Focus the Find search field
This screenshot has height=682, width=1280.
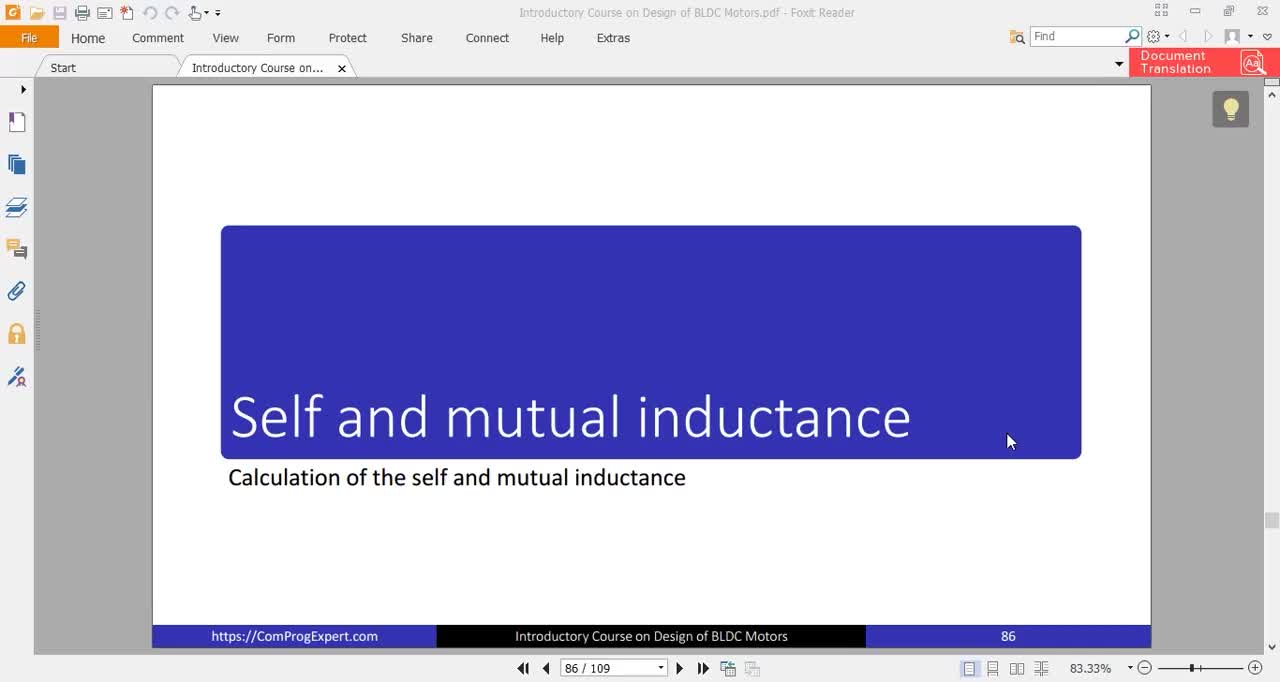coord(1078,36)
